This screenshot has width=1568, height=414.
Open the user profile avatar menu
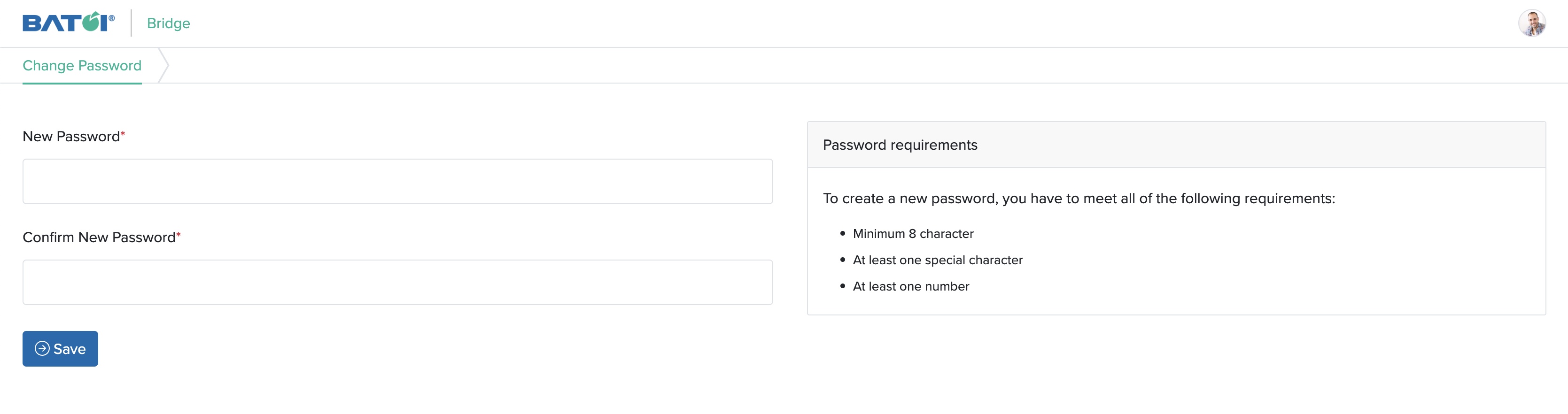point(1531,24)
